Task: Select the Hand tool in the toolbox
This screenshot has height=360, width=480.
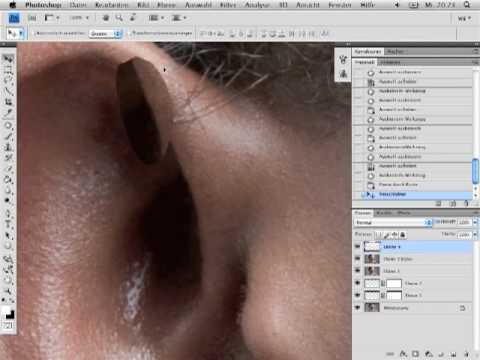Action: pos(8,279)
